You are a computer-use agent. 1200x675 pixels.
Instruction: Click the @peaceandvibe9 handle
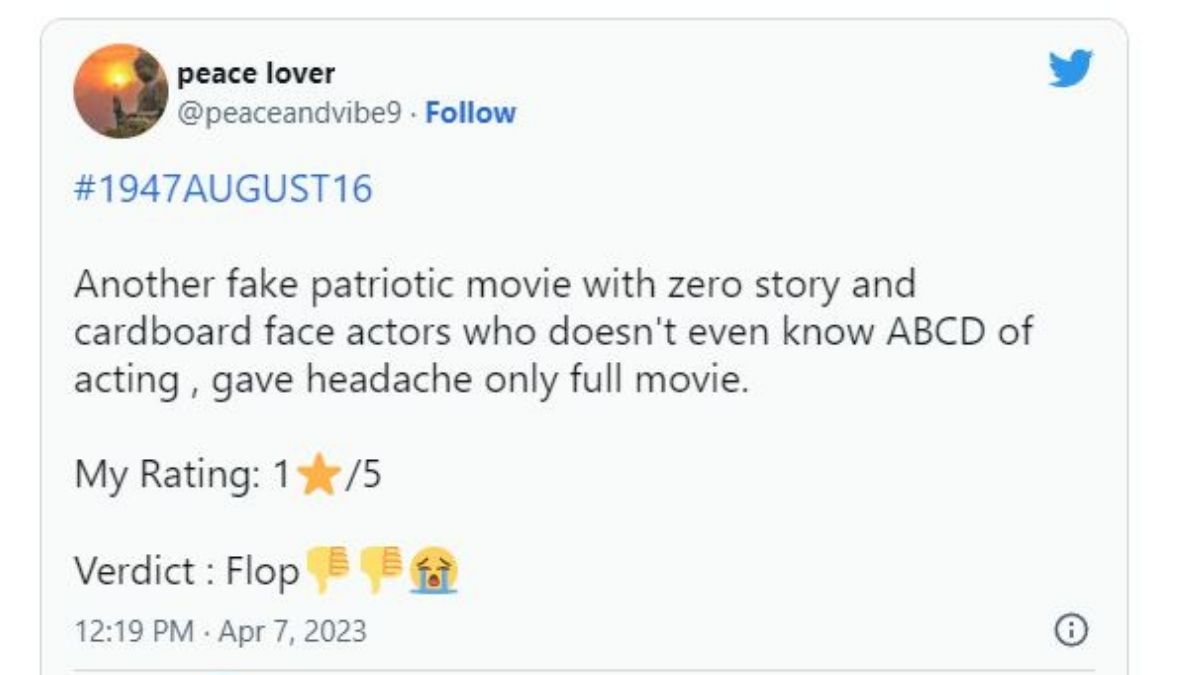pyautogui.click(x=289, y=112)
